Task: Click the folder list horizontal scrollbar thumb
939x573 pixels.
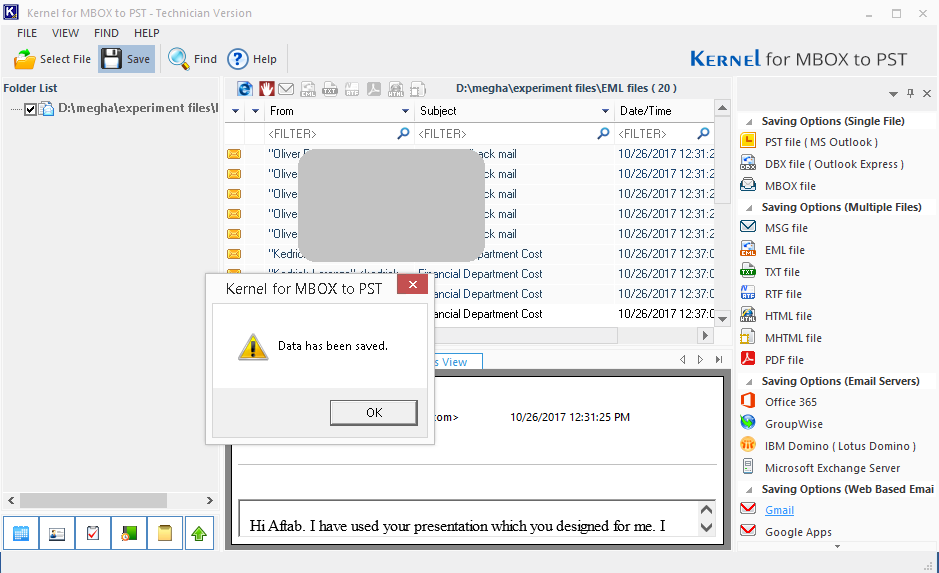Action: point(93,500)
